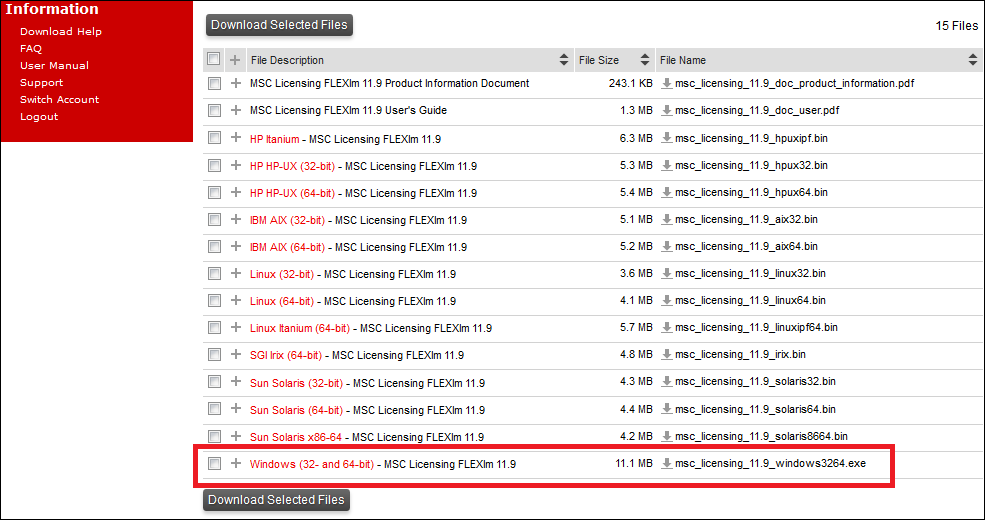Click download icon next to msc_licensing_11.9_hpuxipf.bin
The image size is (985, 520).
(667, 138)
